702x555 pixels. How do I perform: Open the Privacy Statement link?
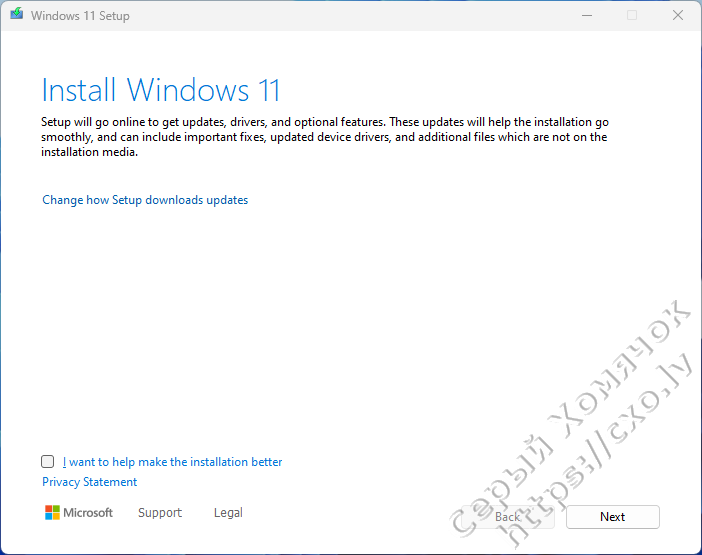point(90,482)
